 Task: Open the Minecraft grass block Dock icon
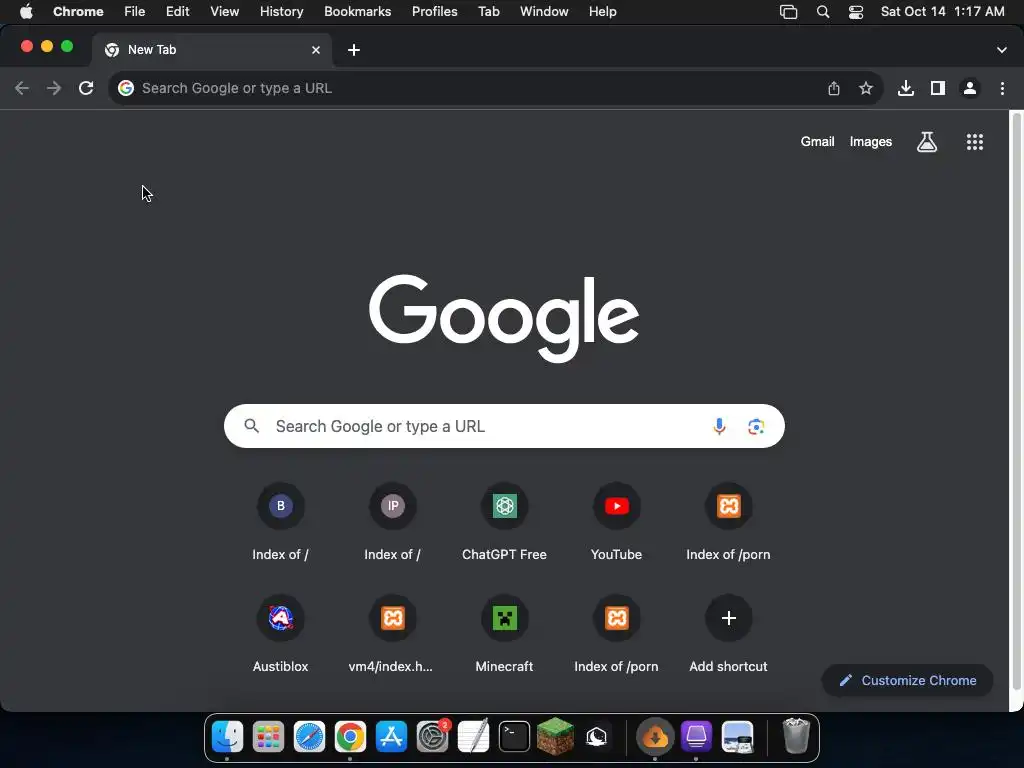tap(555, 737)
